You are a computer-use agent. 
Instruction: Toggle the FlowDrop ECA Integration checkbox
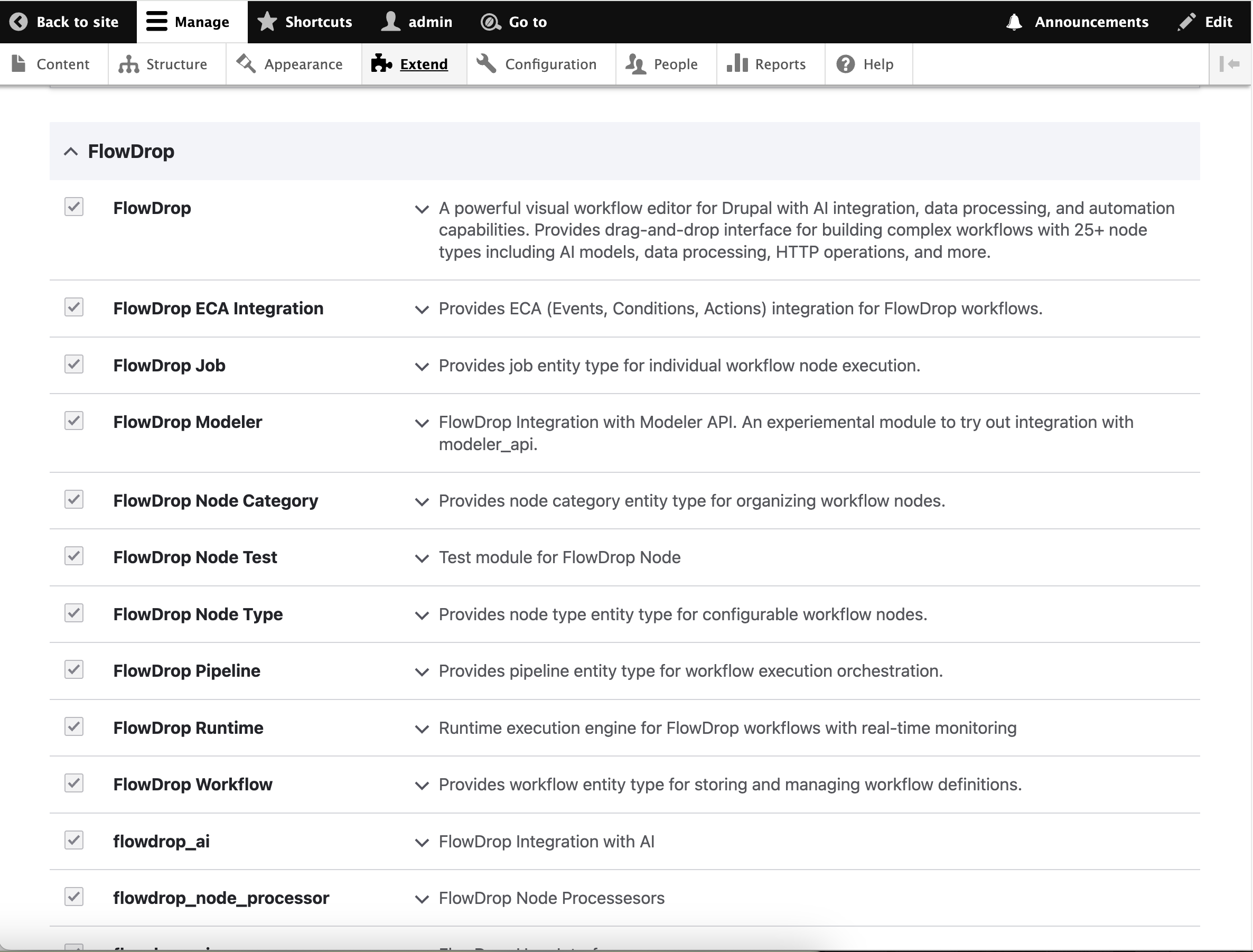[x=74, y=307]
